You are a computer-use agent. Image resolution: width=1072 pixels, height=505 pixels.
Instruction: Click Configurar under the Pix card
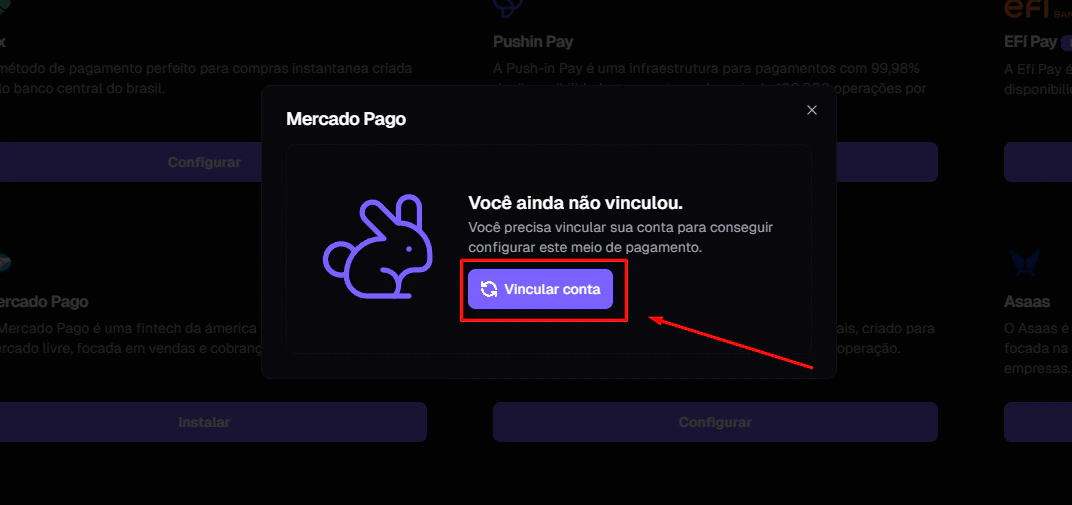pyautogui.click(x=204, y=162)
